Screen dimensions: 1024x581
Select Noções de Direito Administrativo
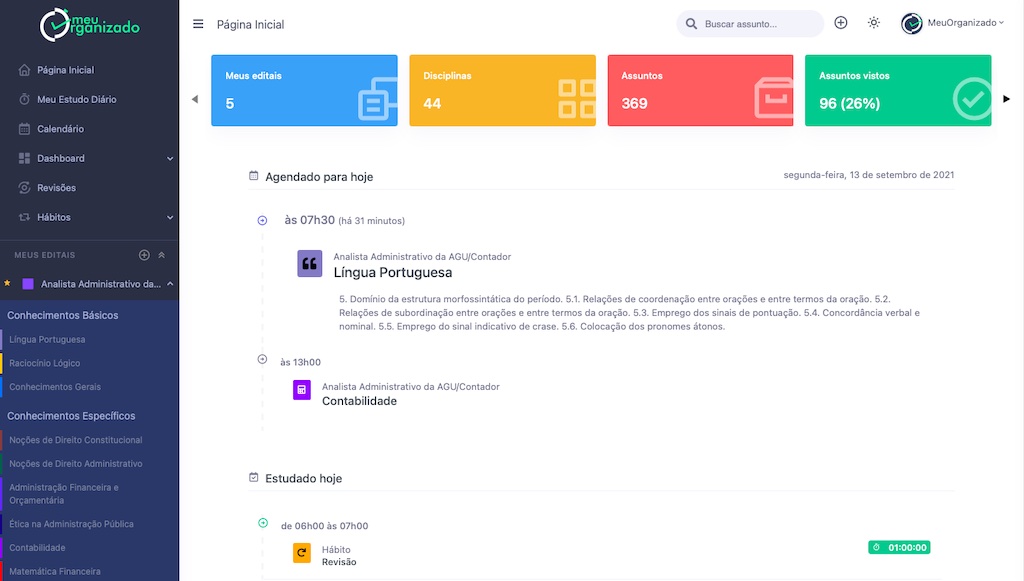76,463
